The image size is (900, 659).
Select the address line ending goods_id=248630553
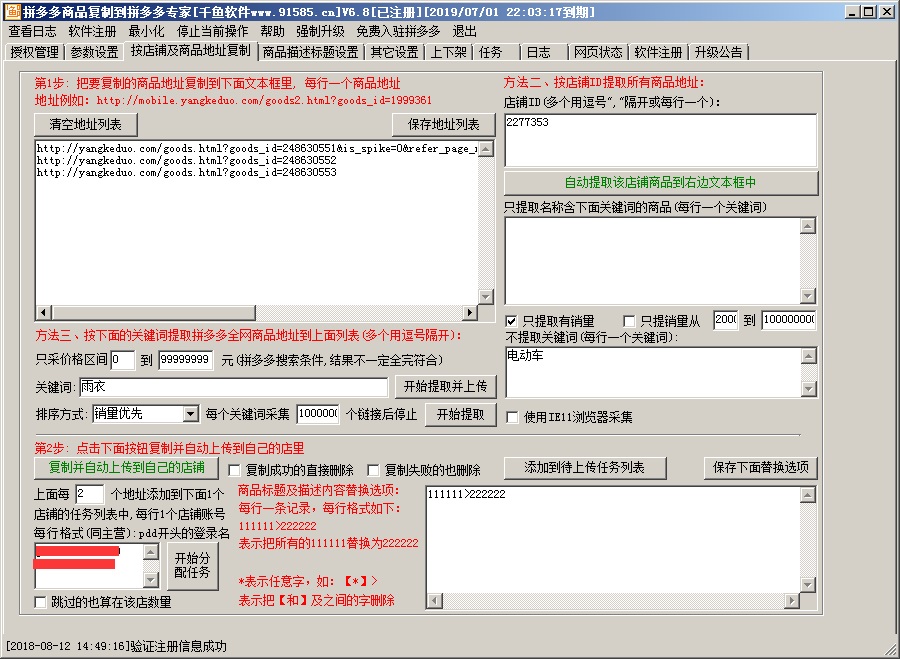click(187, 172)
